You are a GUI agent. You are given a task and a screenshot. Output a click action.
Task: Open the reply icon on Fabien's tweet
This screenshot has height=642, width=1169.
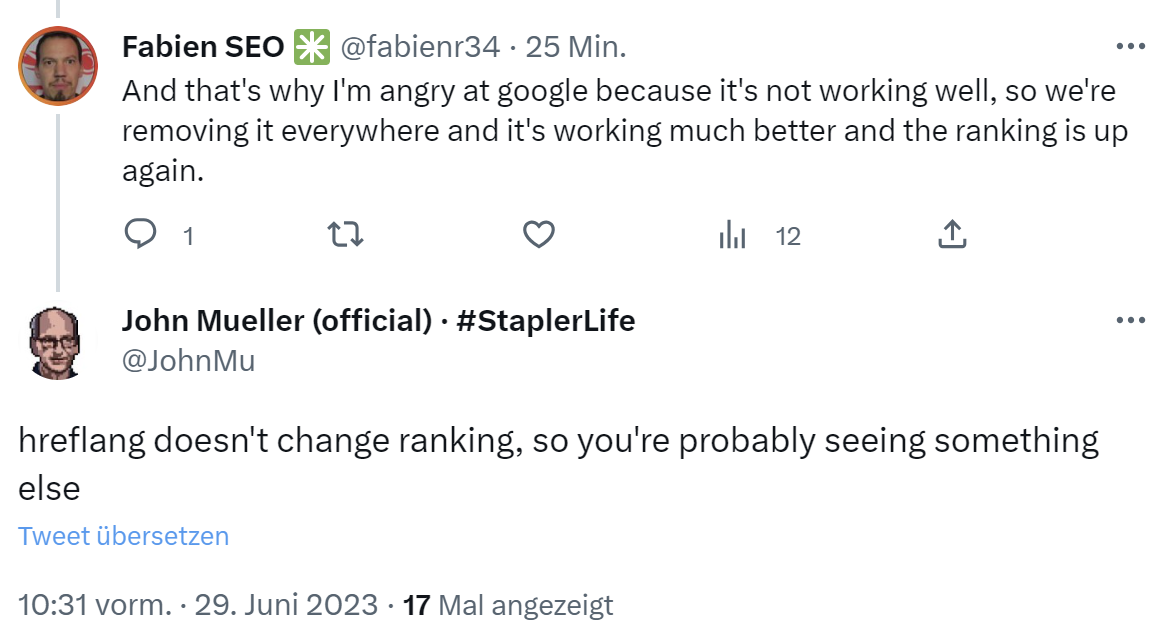tap(142, 234)
